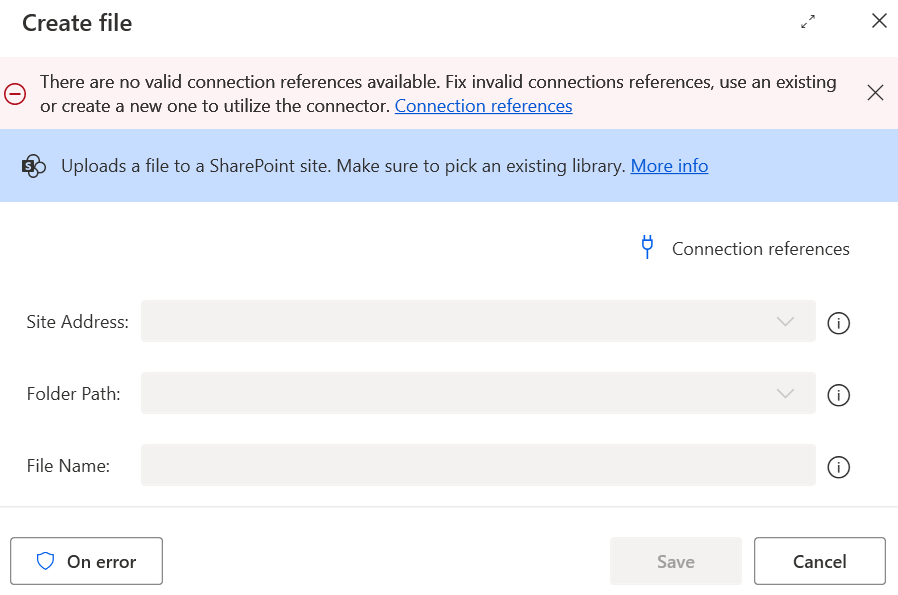
Task: Open Connection references link in error banner
Action: 483,106
